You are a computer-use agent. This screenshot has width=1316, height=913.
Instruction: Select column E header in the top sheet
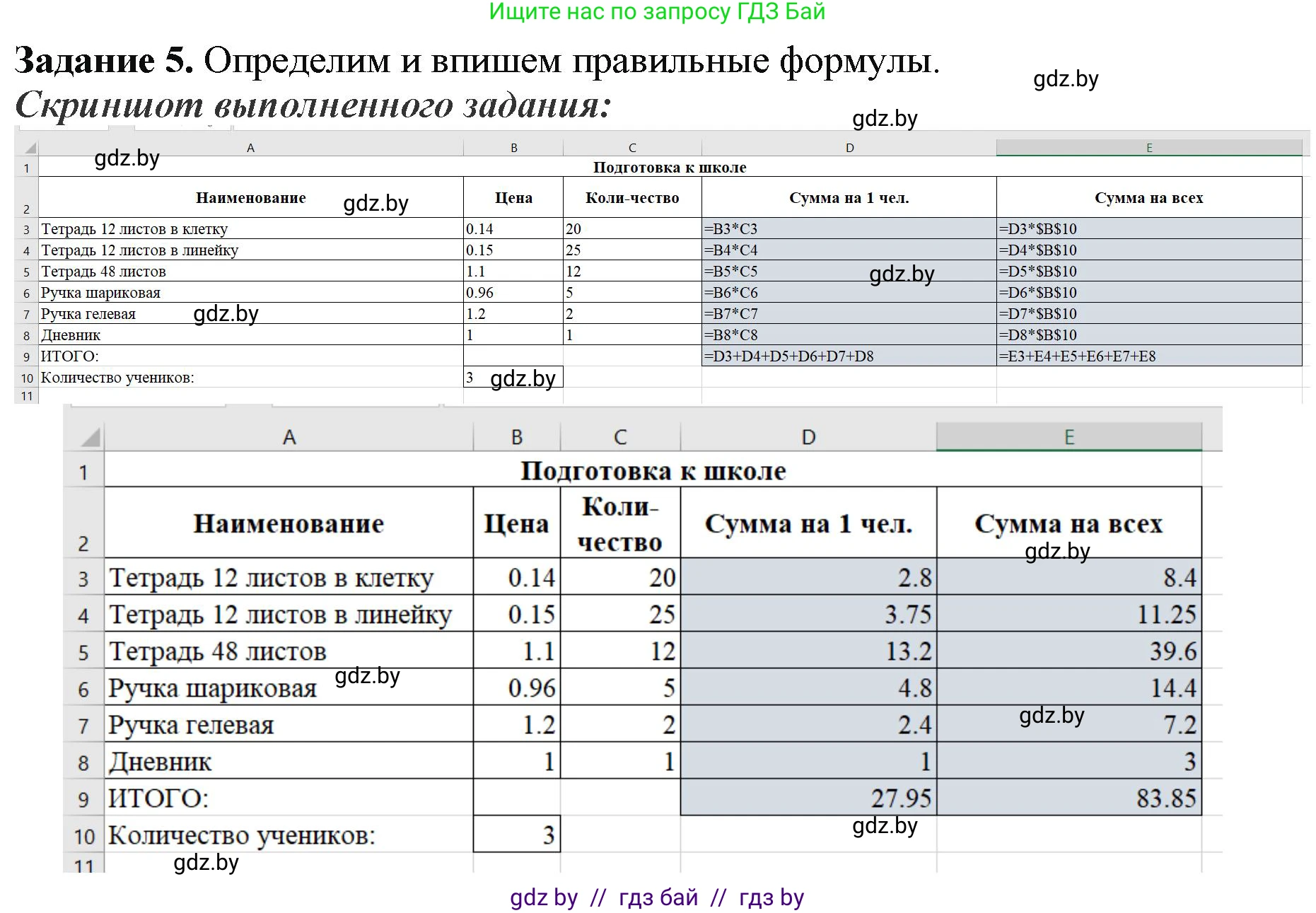(1149, 146)
